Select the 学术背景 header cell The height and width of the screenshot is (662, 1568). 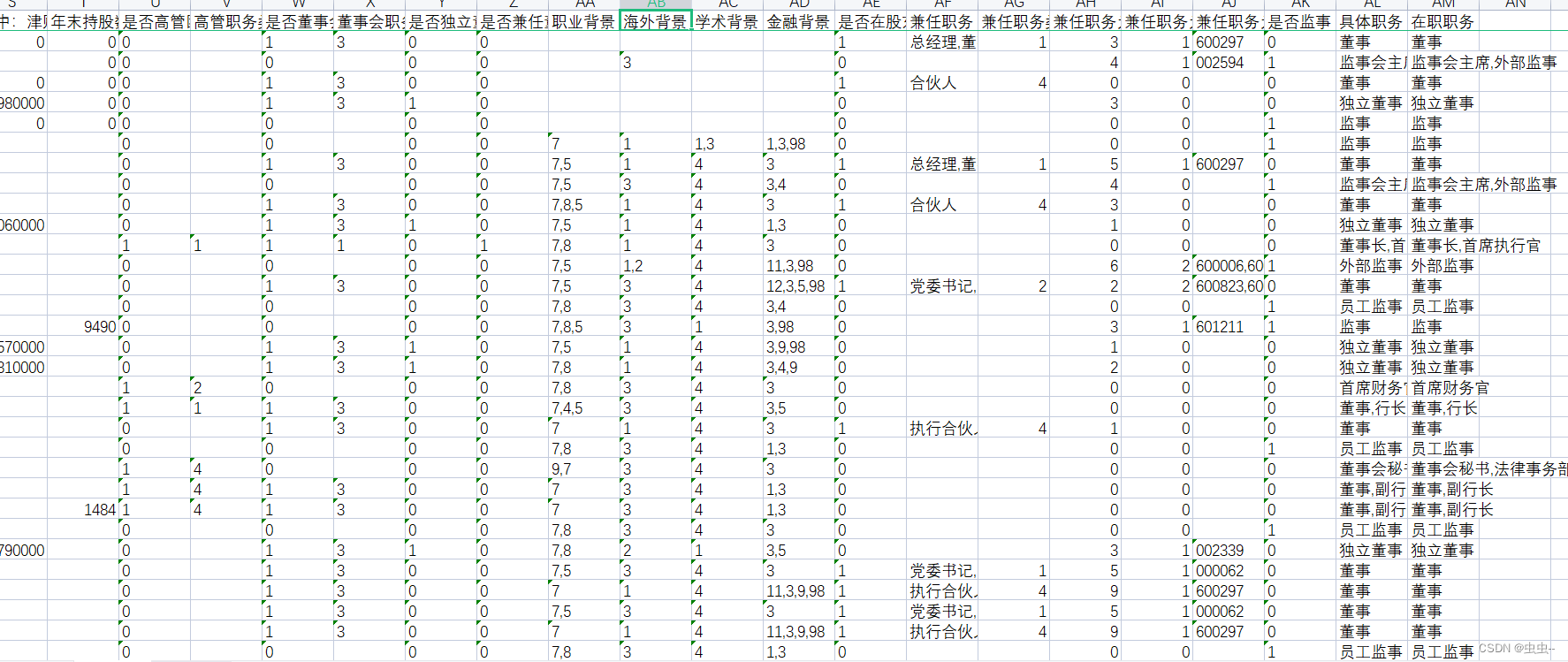coord(727,22)
